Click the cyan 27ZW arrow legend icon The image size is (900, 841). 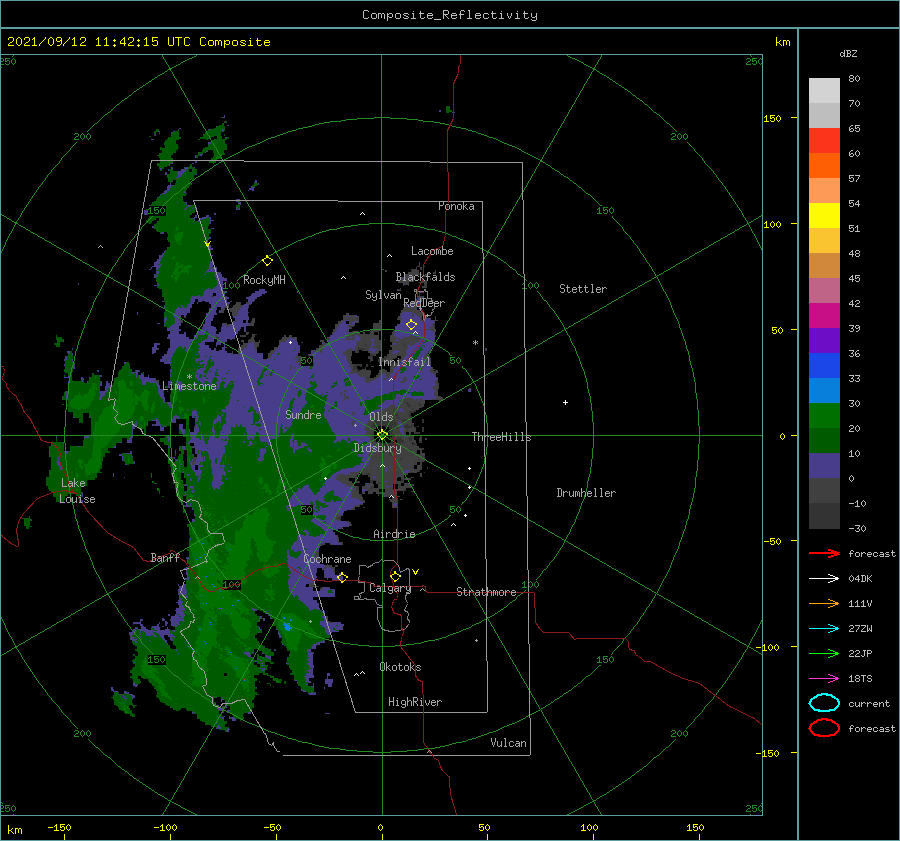click(824, 629)
